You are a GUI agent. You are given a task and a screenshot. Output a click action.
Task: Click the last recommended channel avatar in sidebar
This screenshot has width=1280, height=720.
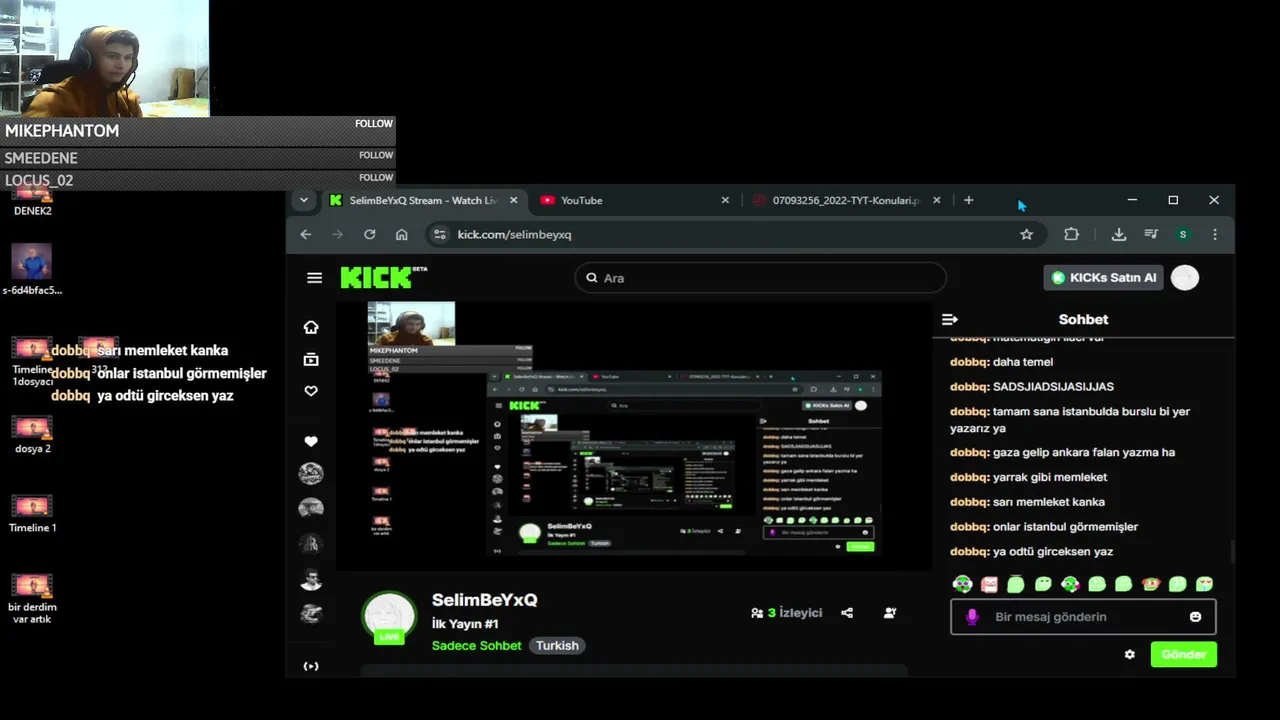coord(311,613)
